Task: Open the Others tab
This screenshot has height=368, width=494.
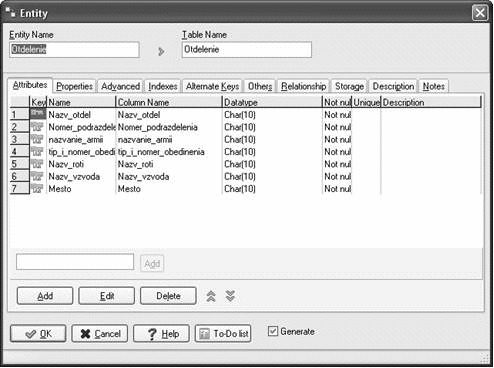Action: tap(260, 86)
